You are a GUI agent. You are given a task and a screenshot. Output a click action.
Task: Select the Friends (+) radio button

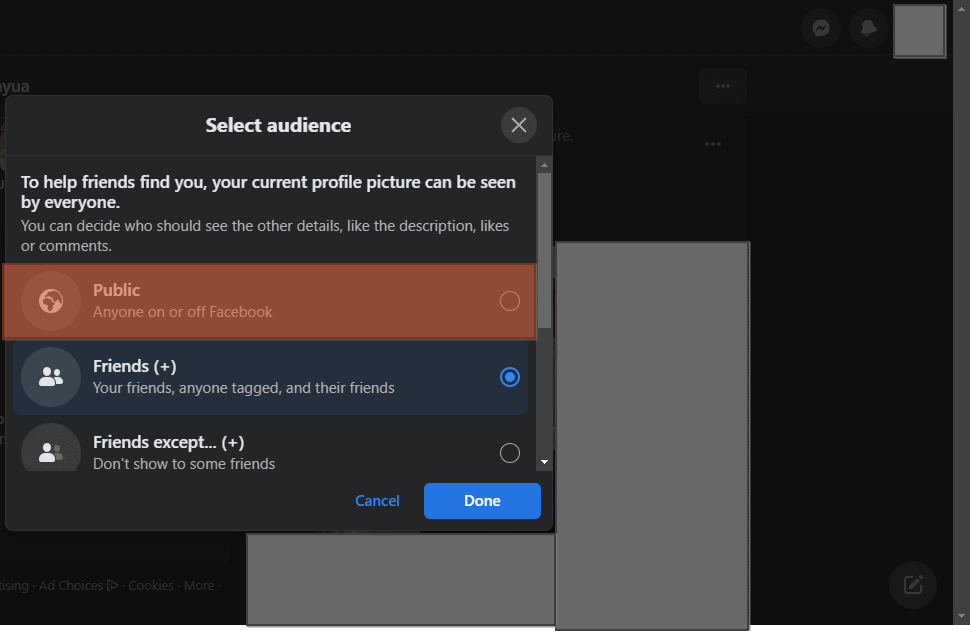[510, 377]
